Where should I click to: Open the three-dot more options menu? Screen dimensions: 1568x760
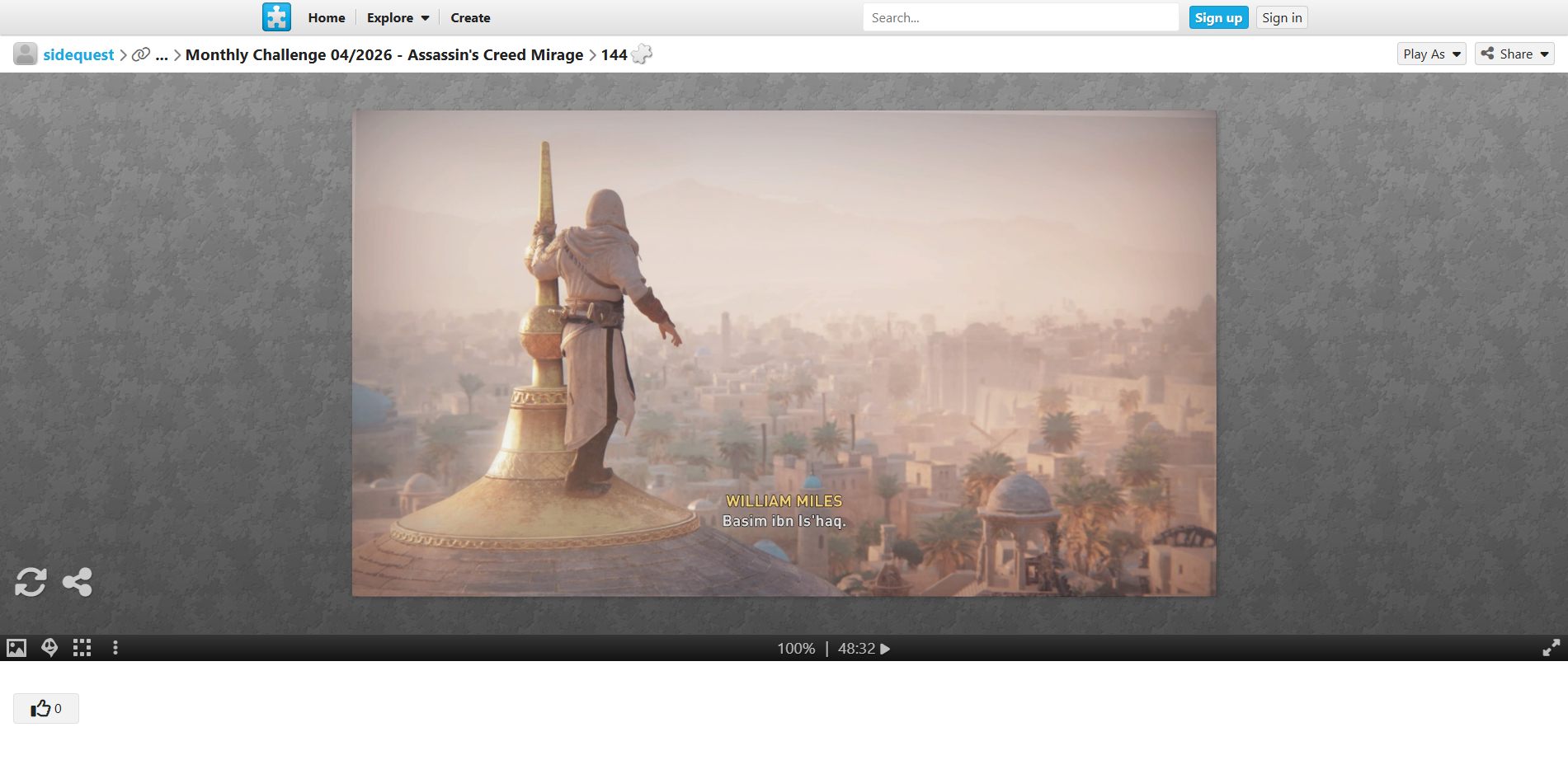(x=115, y=648)
